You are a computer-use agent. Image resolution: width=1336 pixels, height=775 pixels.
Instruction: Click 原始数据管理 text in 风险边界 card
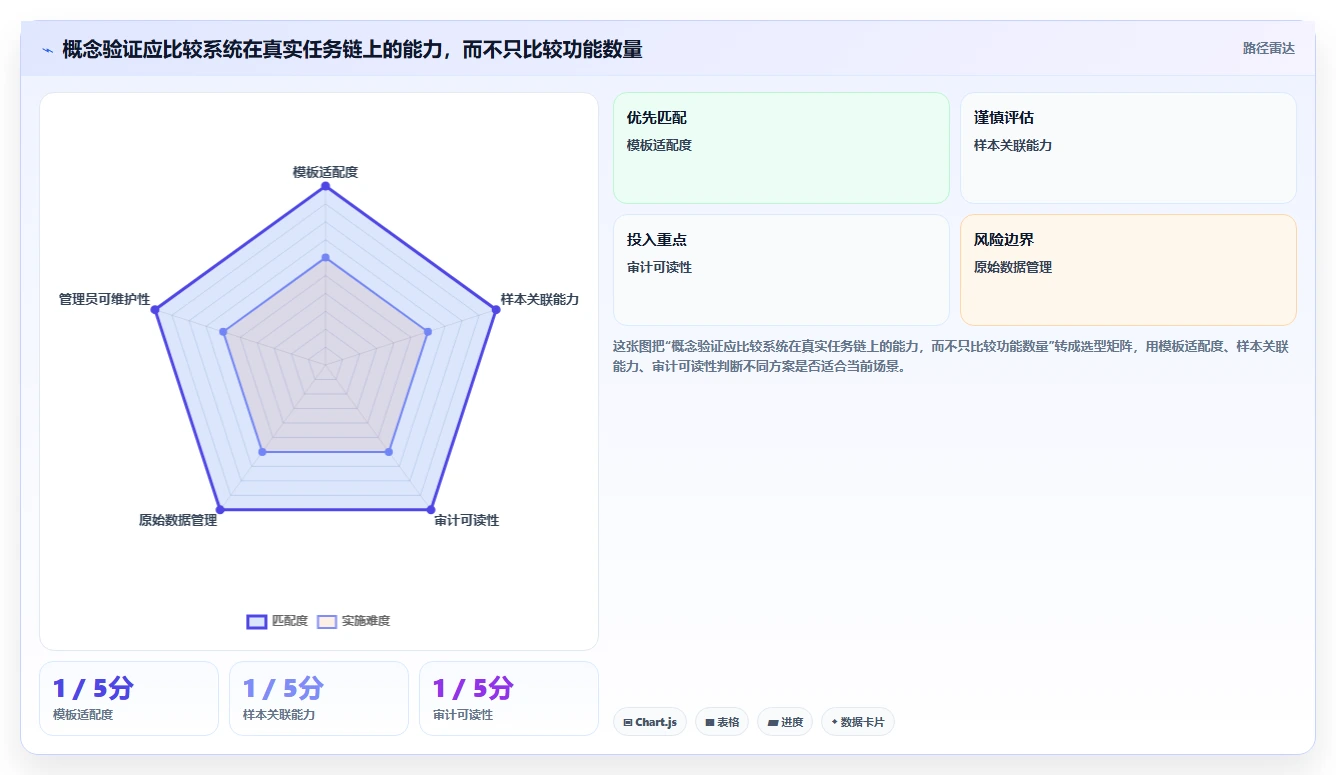click(1013, 267)
